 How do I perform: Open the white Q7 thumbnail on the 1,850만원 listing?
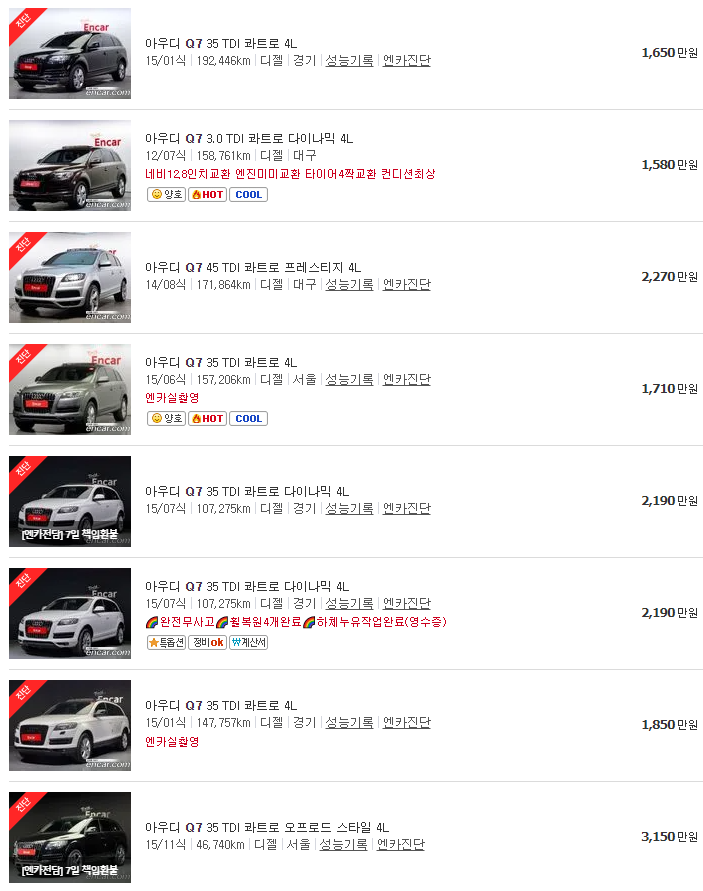click(x=69, y=724)
